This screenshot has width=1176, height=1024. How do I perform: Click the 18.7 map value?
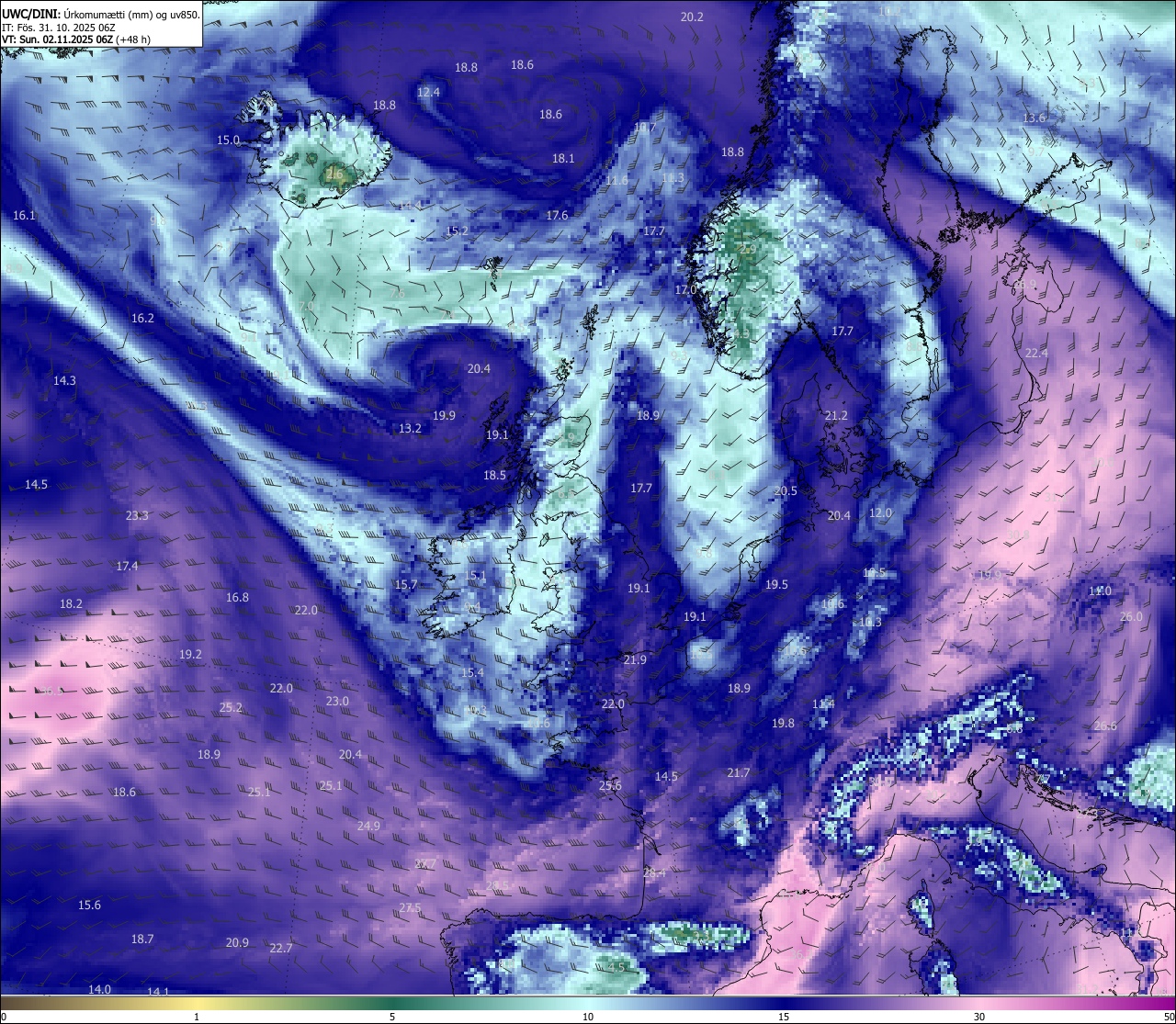point(141,940)
